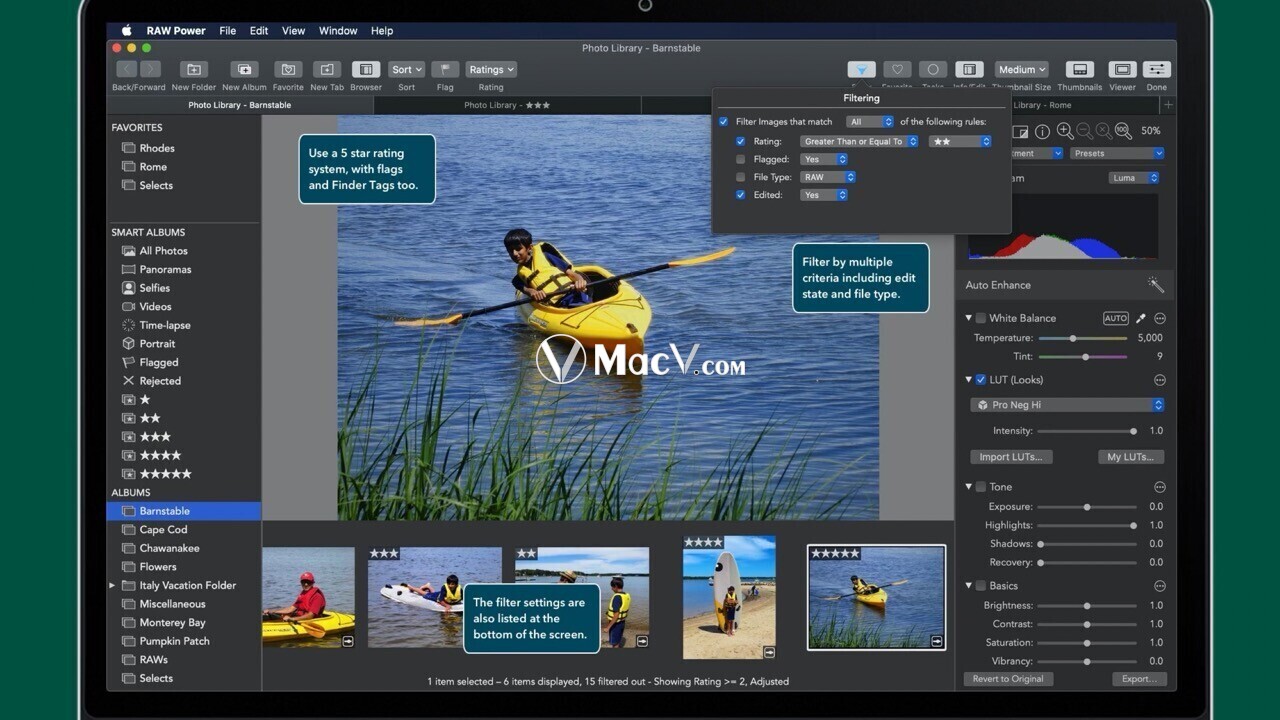Zoom in with the plus magnifier icon

tap(1065, 131)
